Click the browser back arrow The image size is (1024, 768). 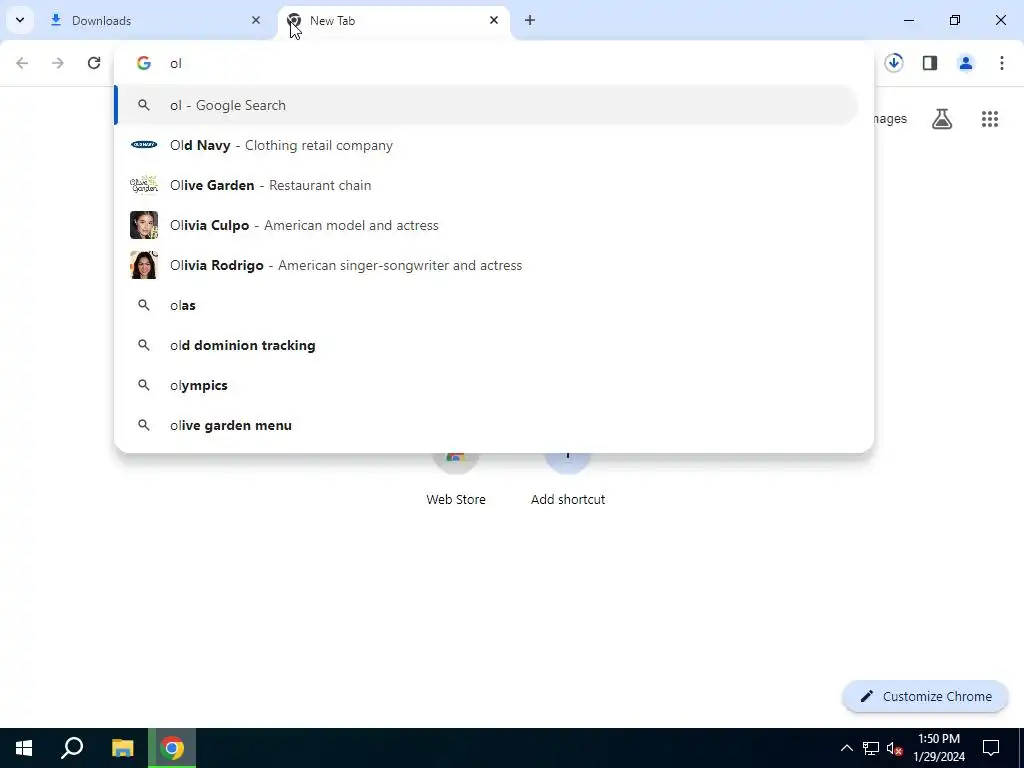(x=22, y=63)
